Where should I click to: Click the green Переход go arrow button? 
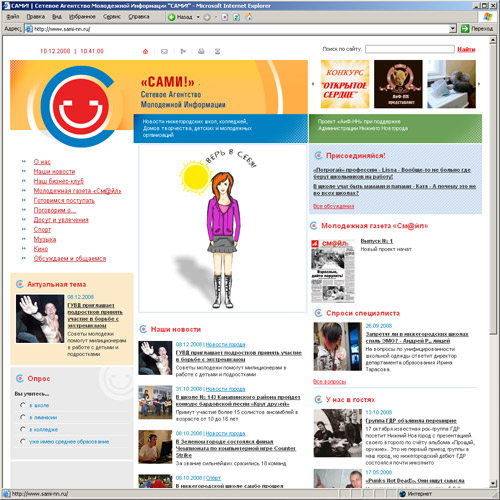click(x=465, y=29)
